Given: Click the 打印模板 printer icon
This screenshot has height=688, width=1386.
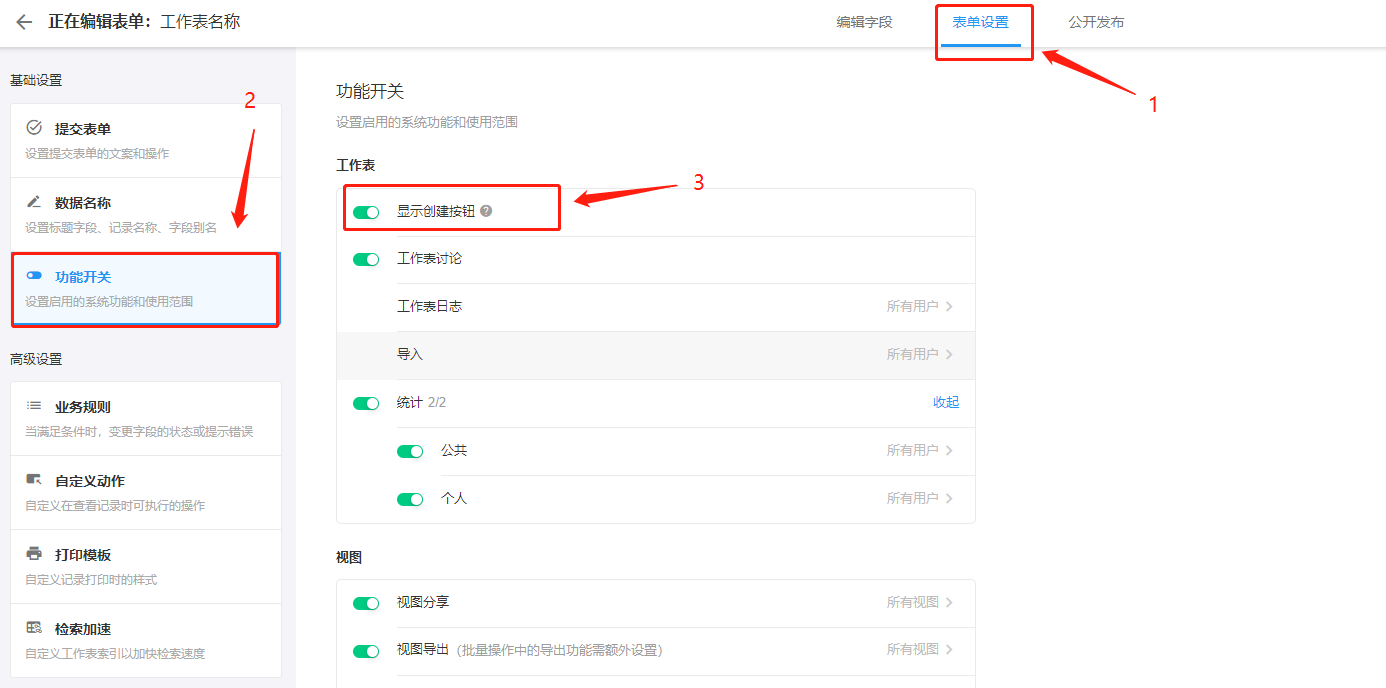Looking at the screenshot, I should pyautogui.click(x=34, y=554).
